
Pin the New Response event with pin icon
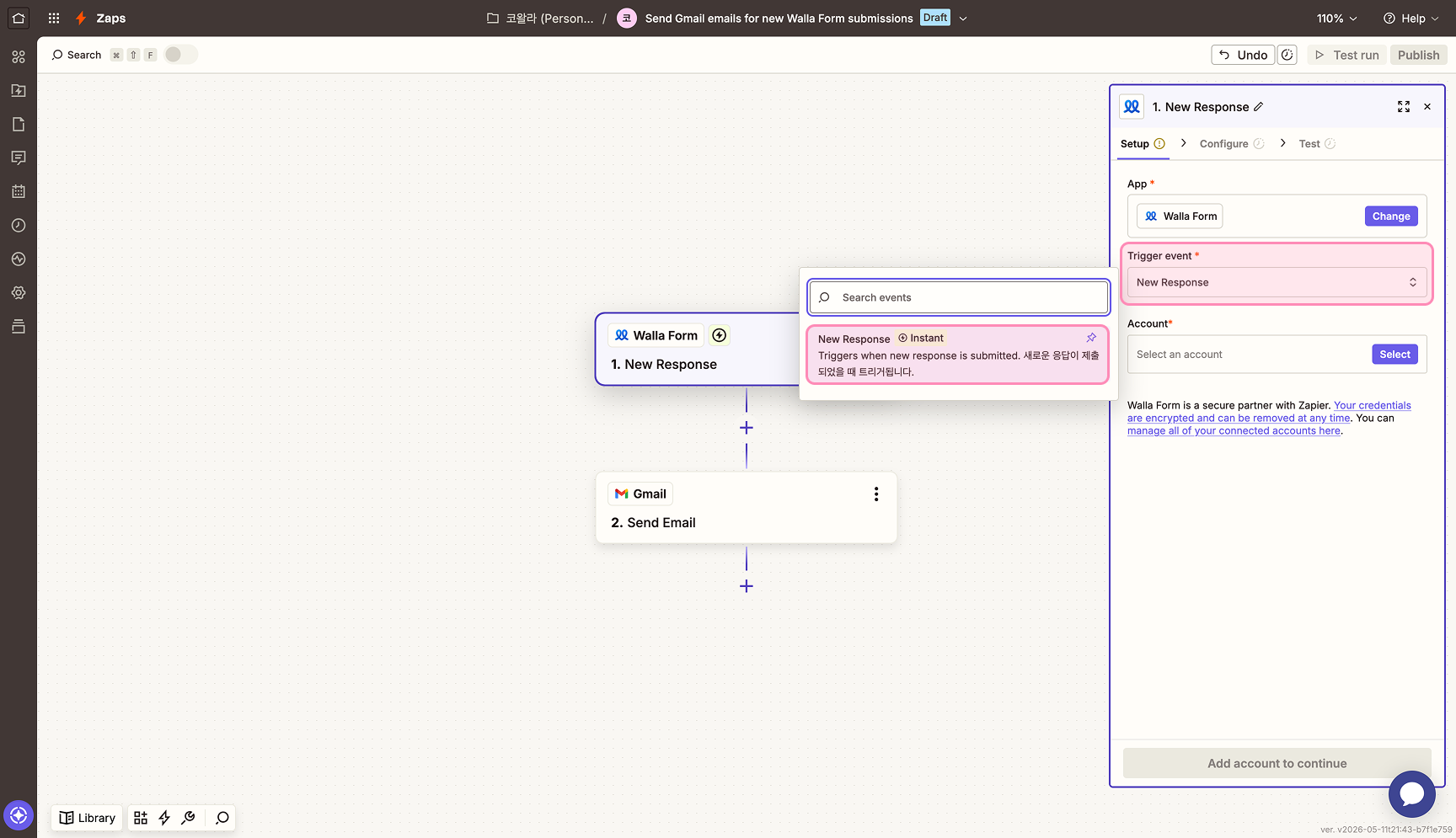click(1091, 338)
